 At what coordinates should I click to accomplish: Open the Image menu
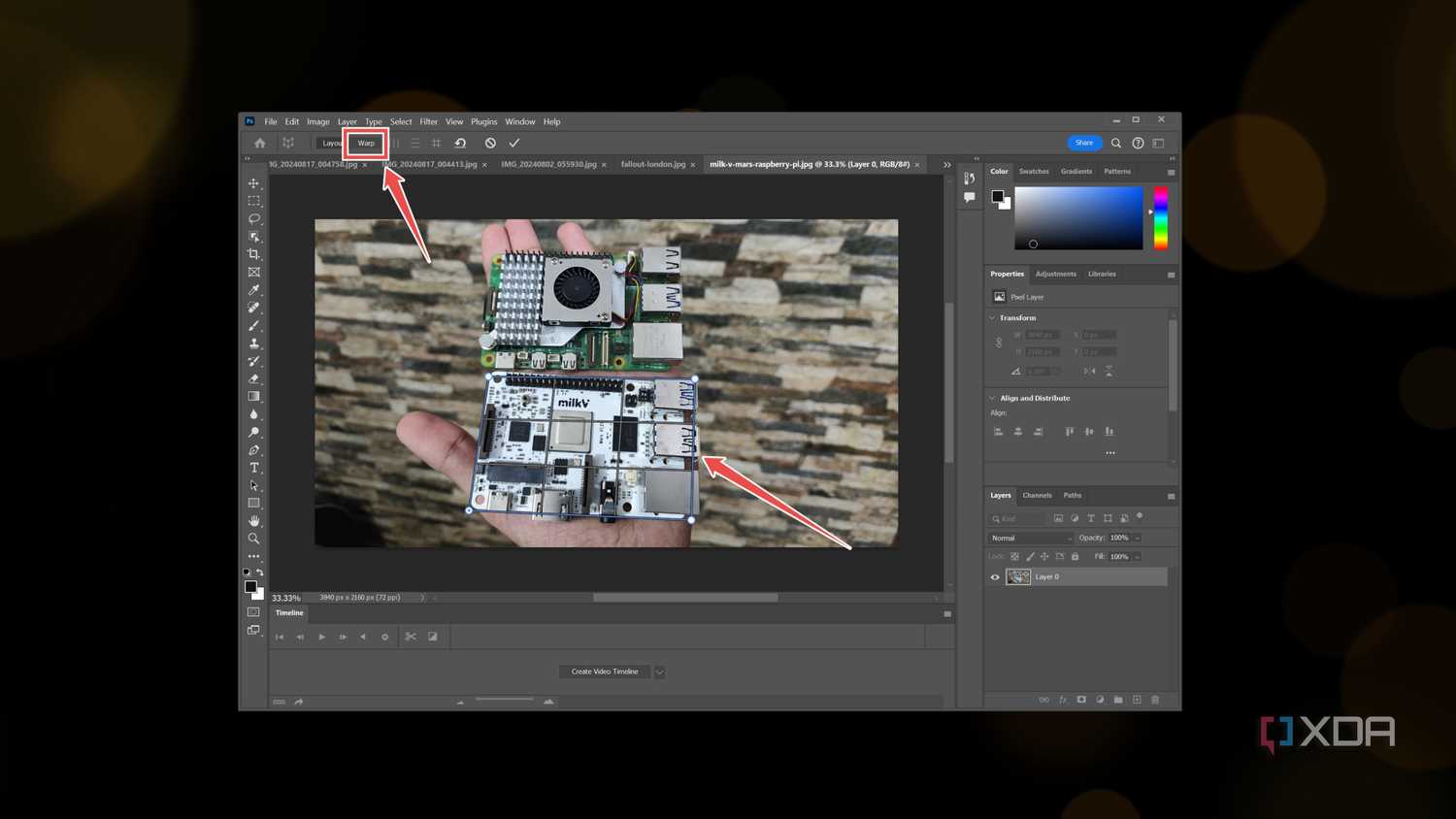click(x=318, y=122)
